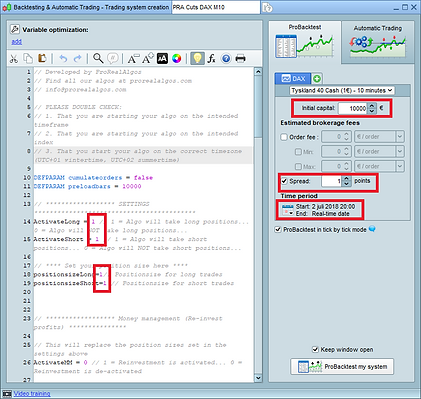The height and width of the screenshot is (399, 421).
Task: Click the icon next to PRA Cuts DAX name field
Action: coord(268,7)
